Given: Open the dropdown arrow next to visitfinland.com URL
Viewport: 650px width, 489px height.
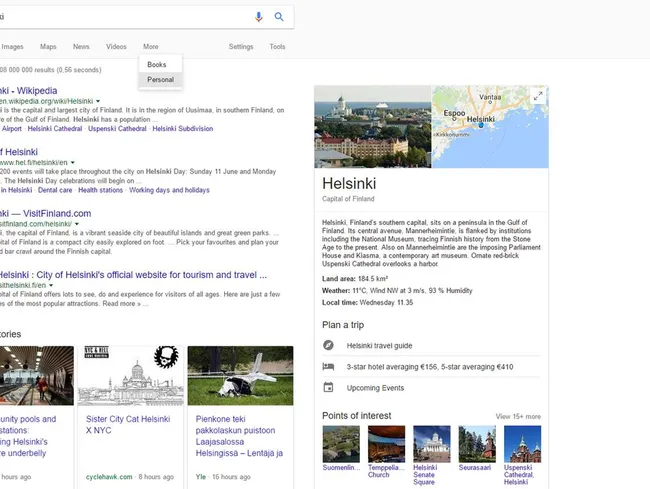Looking at the screenshot, I should (x=77, y=224).
